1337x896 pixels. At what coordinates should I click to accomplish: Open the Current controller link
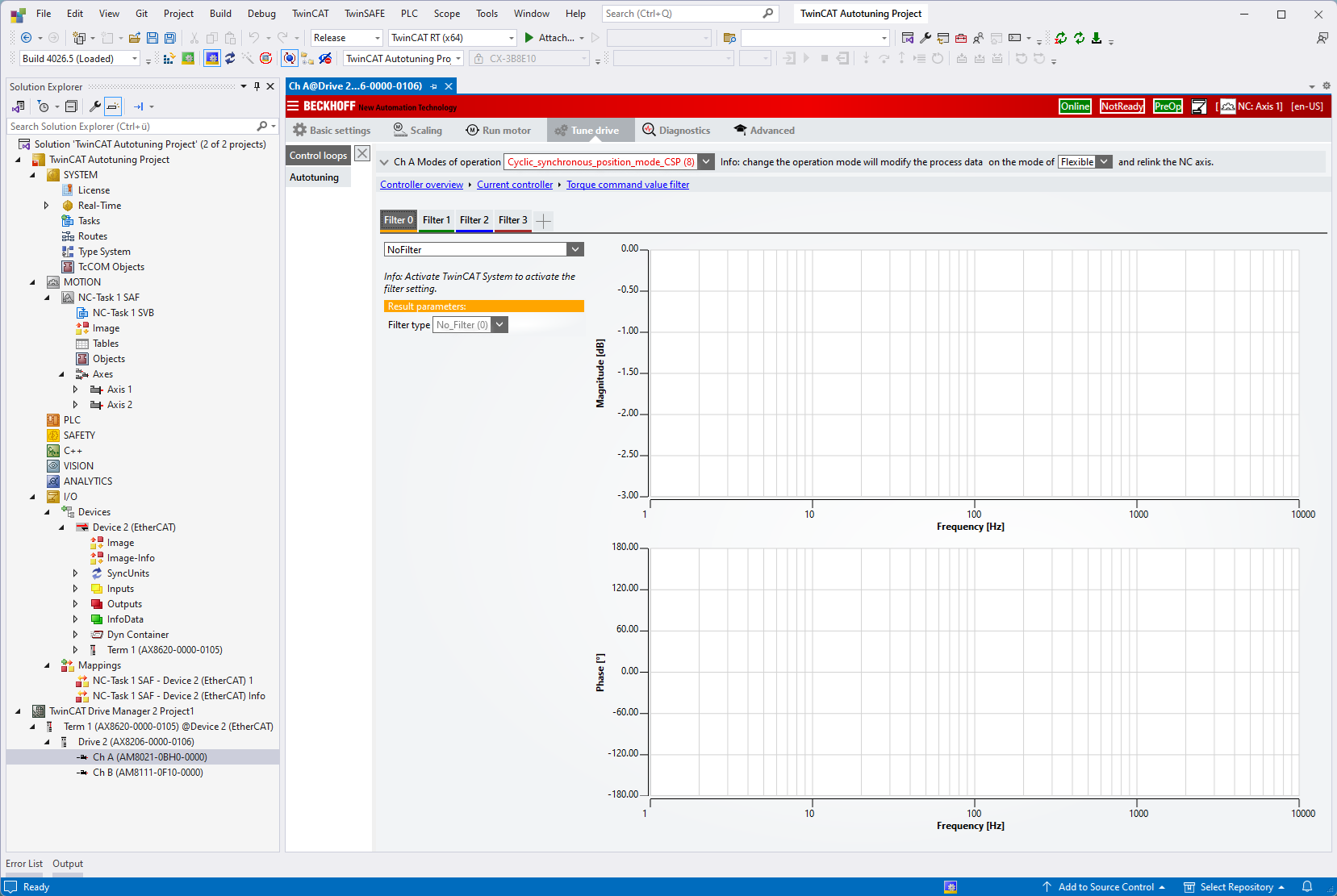click(x=515, y=185)
